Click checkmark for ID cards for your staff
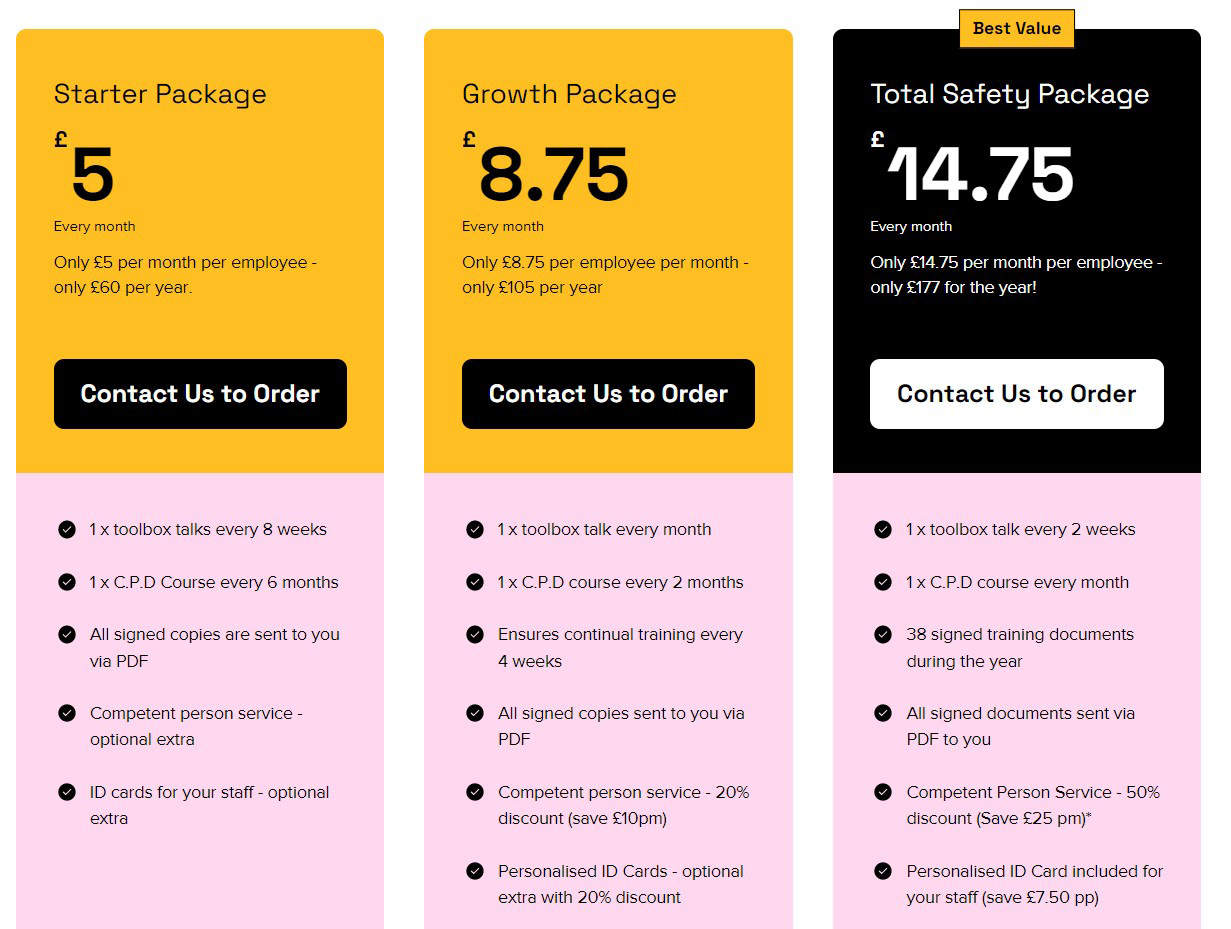1231x929 pixels. pos(67,792)
